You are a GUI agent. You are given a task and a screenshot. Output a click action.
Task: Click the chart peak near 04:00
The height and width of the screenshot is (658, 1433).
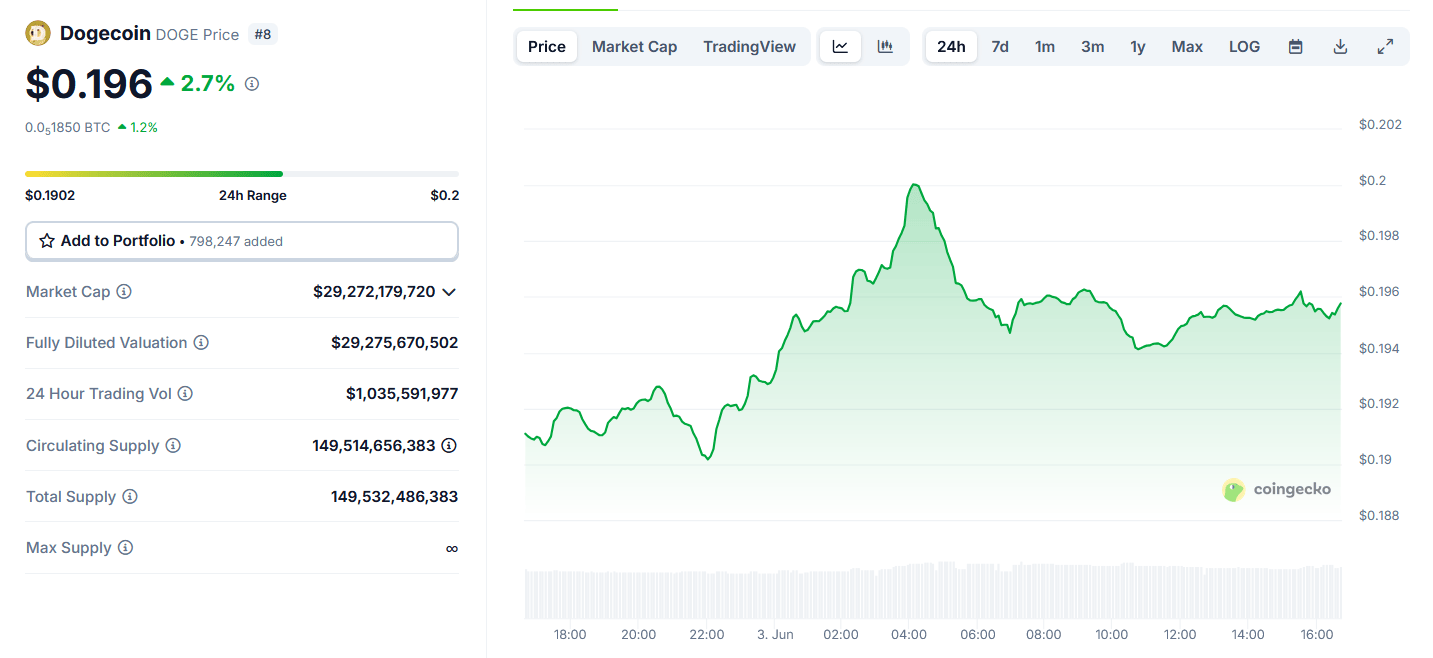(914, 186)
